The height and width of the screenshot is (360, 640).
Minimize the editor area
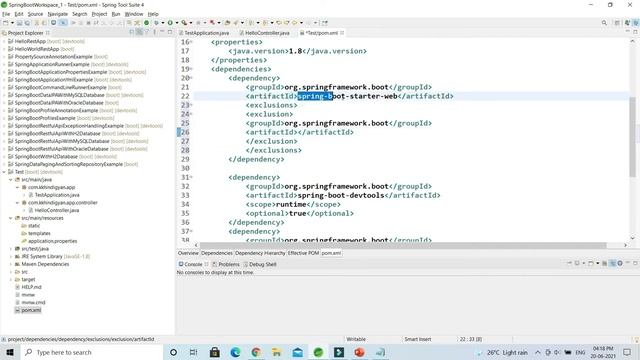(x=627, y=32)
